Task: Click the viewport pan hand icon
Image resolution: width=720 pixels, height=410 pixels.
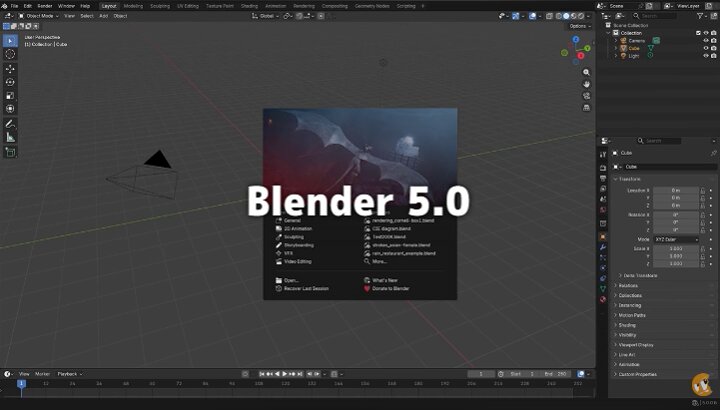Action: pos(586,84)
